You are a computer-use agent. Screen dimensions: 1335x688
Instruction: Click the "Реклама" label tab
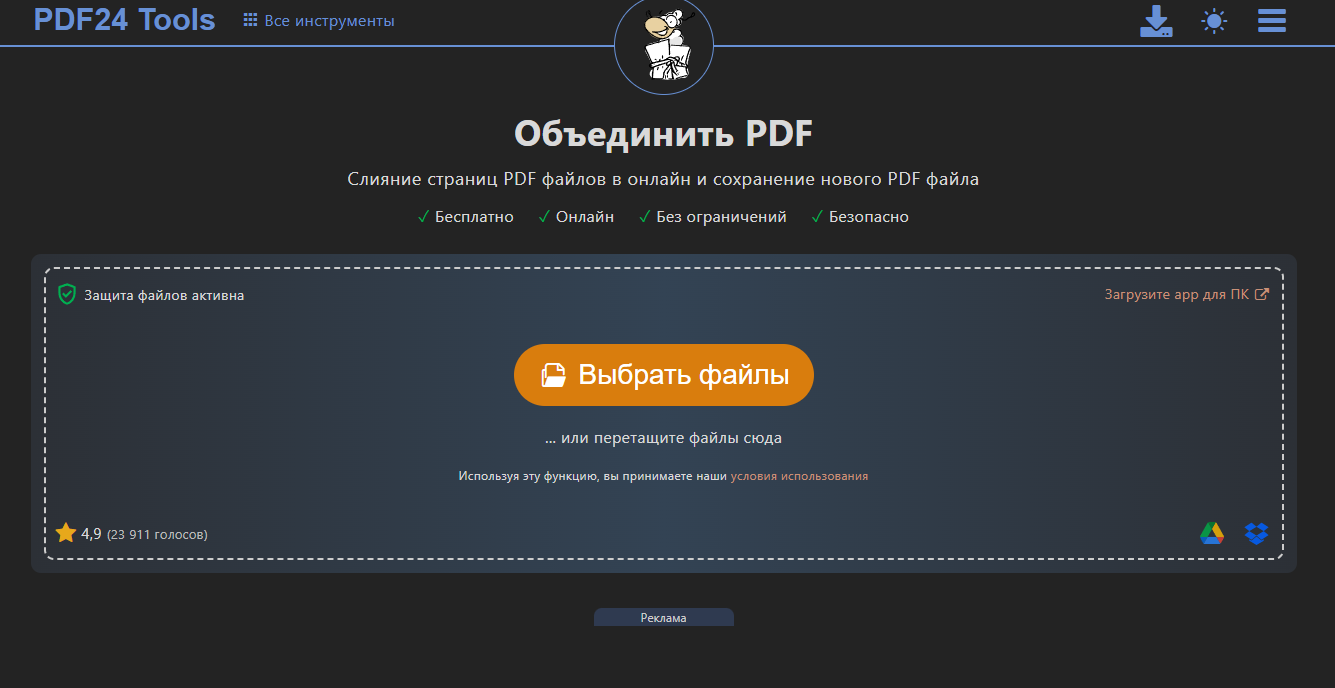(x=664, y=617)
